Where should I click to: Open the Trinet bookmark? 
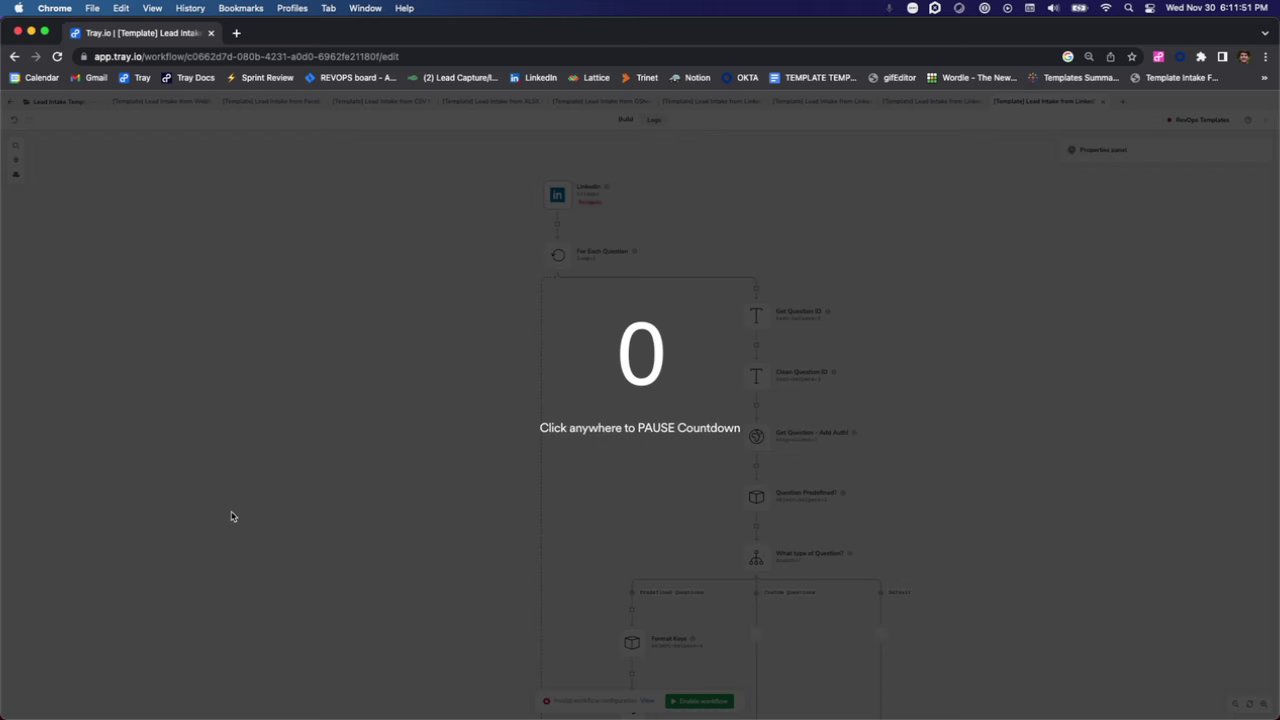(x=640, y=77)
